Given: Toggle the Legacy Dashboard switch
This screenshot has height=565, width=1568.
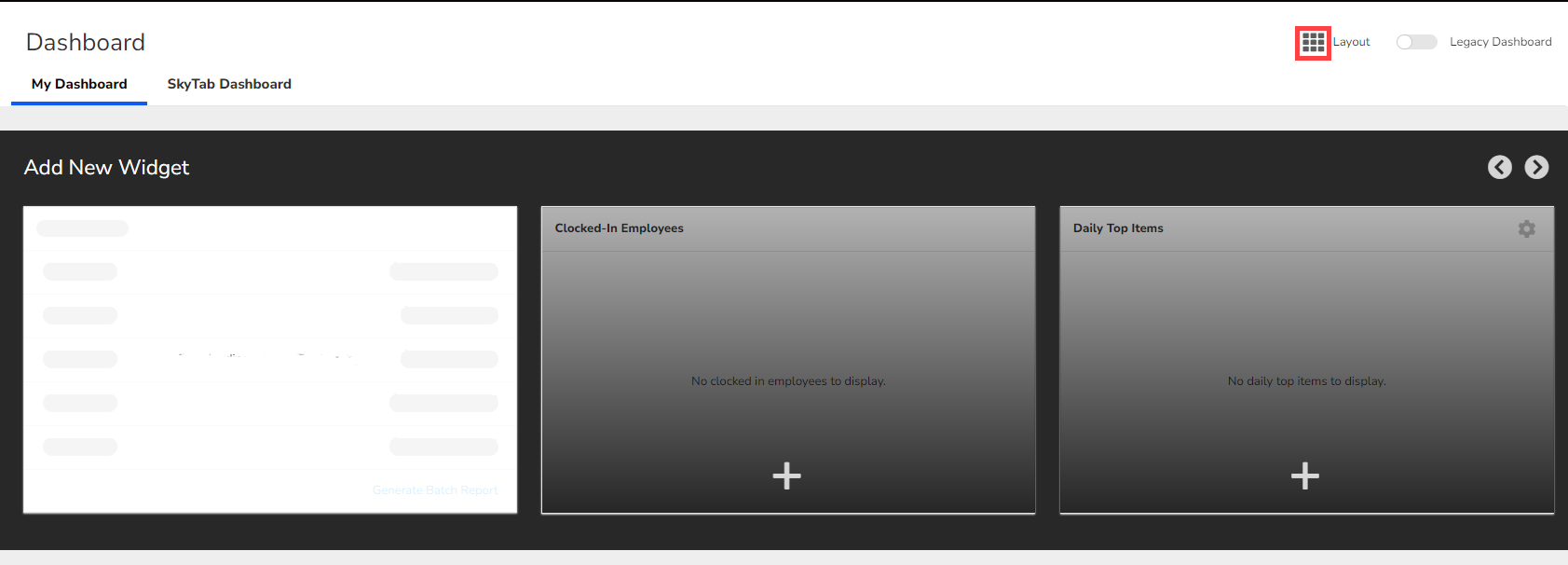Looking at the screenshot, I should (1415, 42).
